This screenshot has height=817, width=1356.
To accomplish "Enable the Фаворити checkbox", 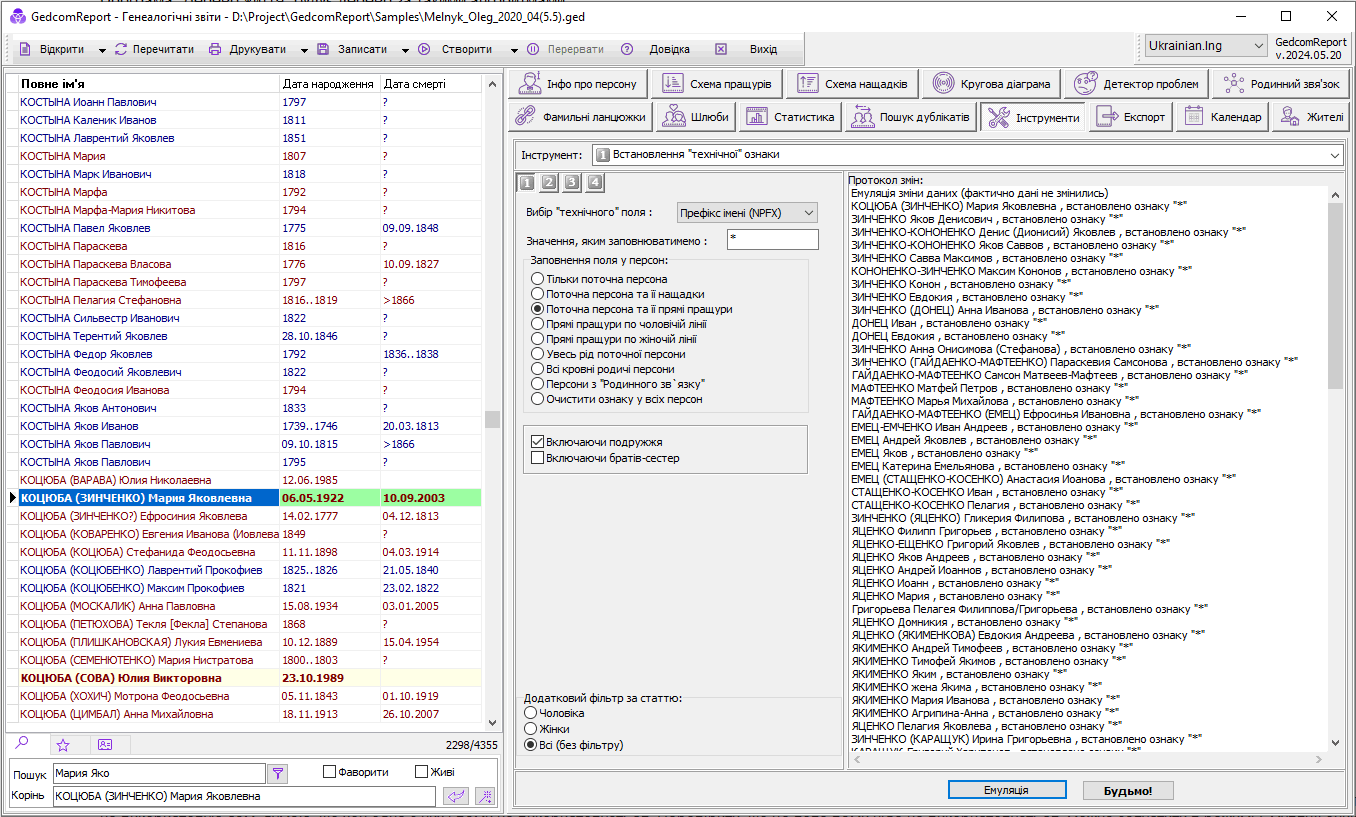I will click(x=330, y=772).
